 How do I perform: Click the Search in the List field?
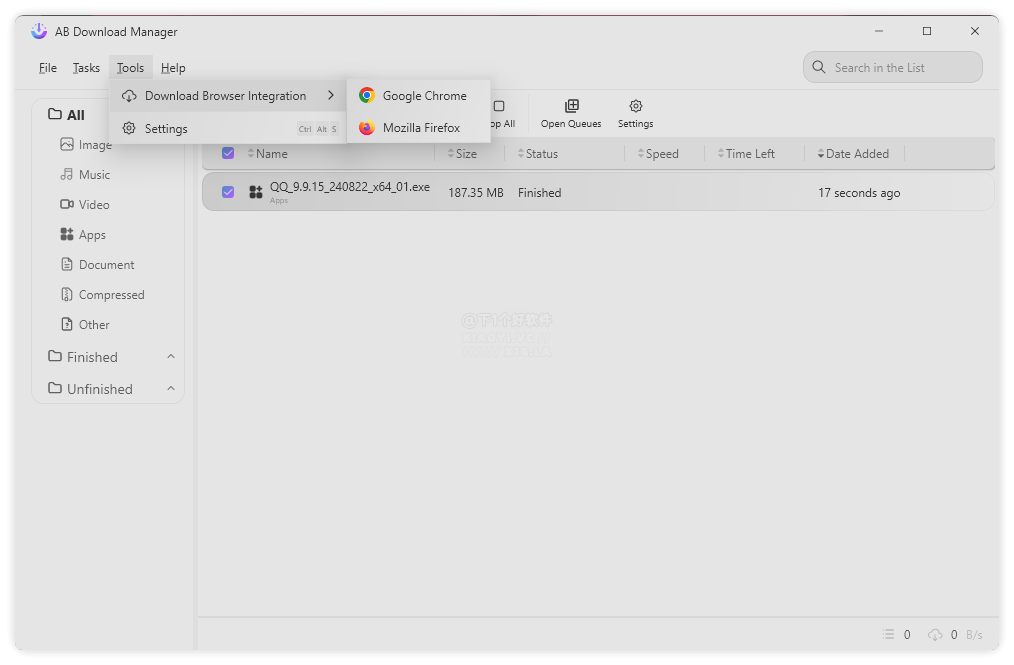click(x=892, y=67)
